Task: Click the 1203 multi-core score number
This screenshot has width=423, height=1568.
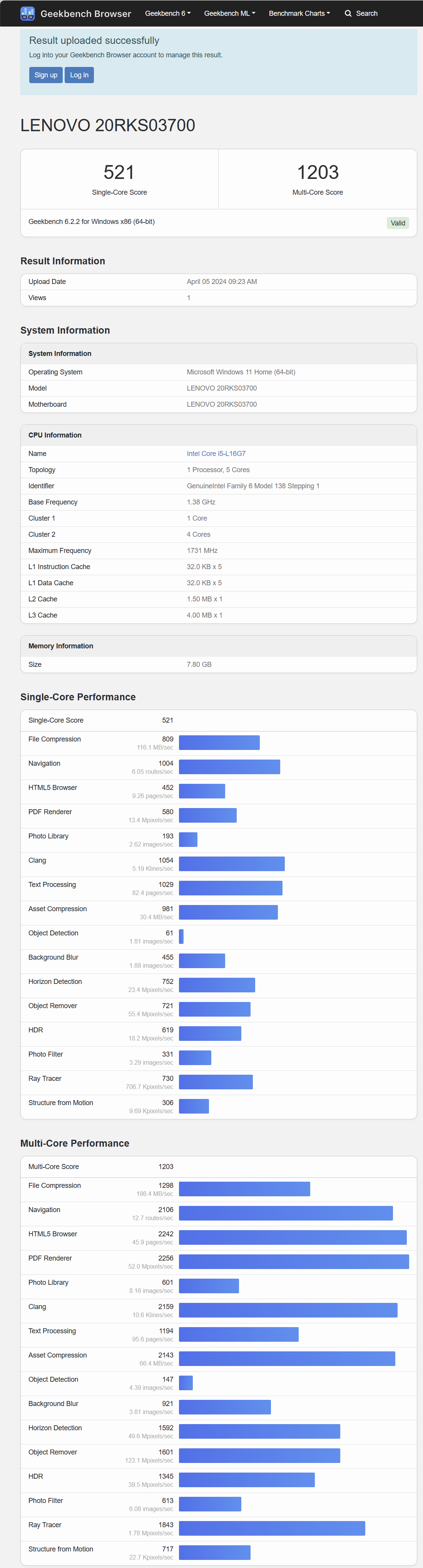Action: click(x=318, y=172)
